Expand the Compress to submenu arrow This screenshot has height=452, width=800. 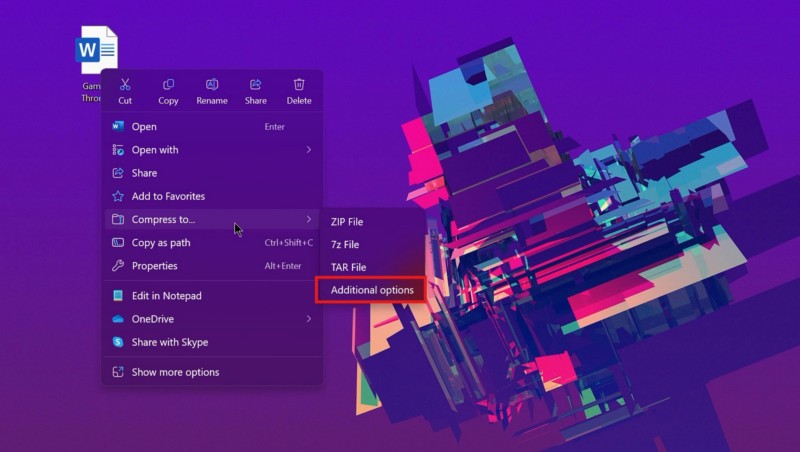coord(309,219)
